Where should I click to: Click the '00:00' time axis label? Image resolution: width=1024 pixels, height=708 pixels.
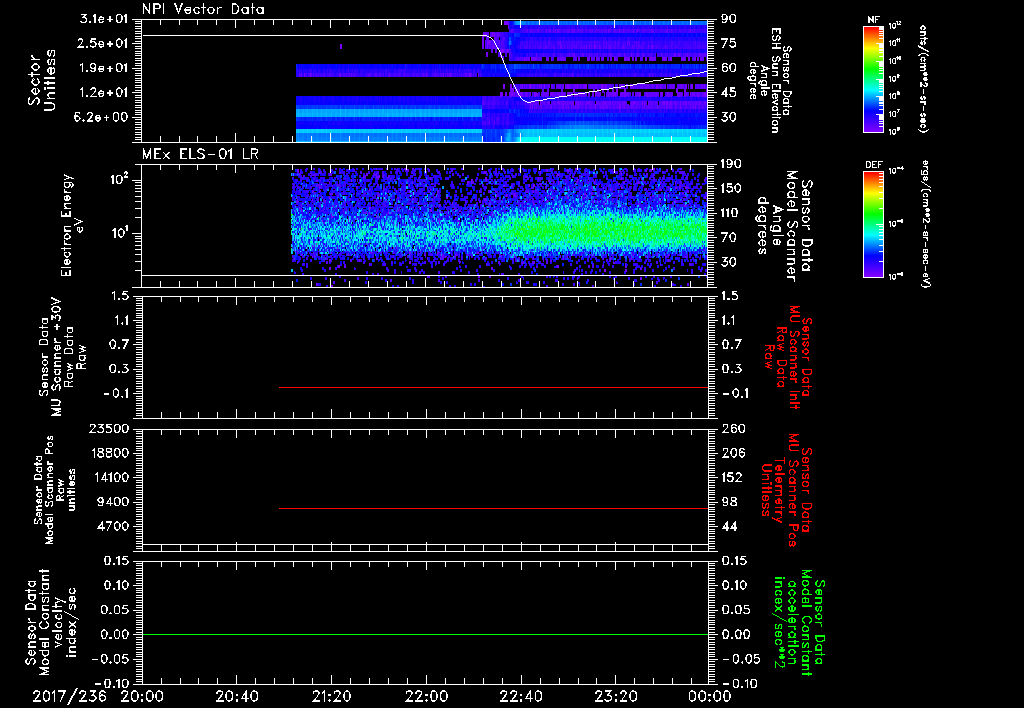pos(710,696)
